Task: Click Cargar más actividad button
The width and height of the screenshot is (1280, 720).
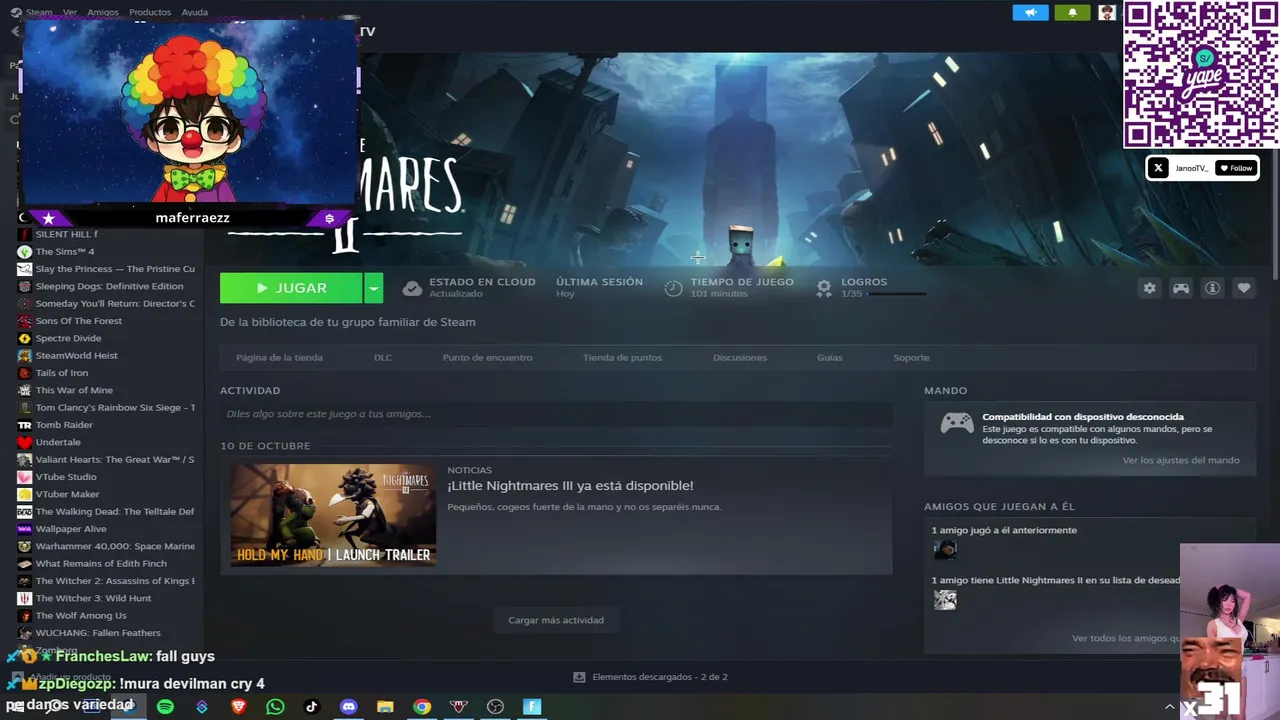Action: pos(556,620)
